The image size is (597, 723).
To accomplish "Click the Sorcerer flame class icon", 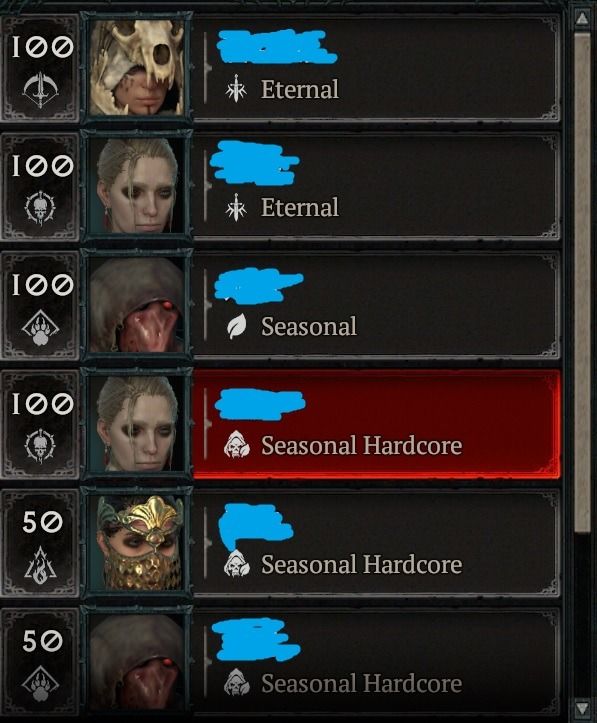I will click(41, 563).
